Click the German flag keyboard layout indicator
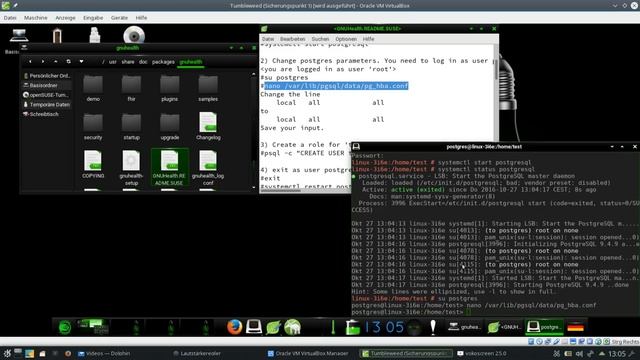640x360 pixels. pos(576,327)
